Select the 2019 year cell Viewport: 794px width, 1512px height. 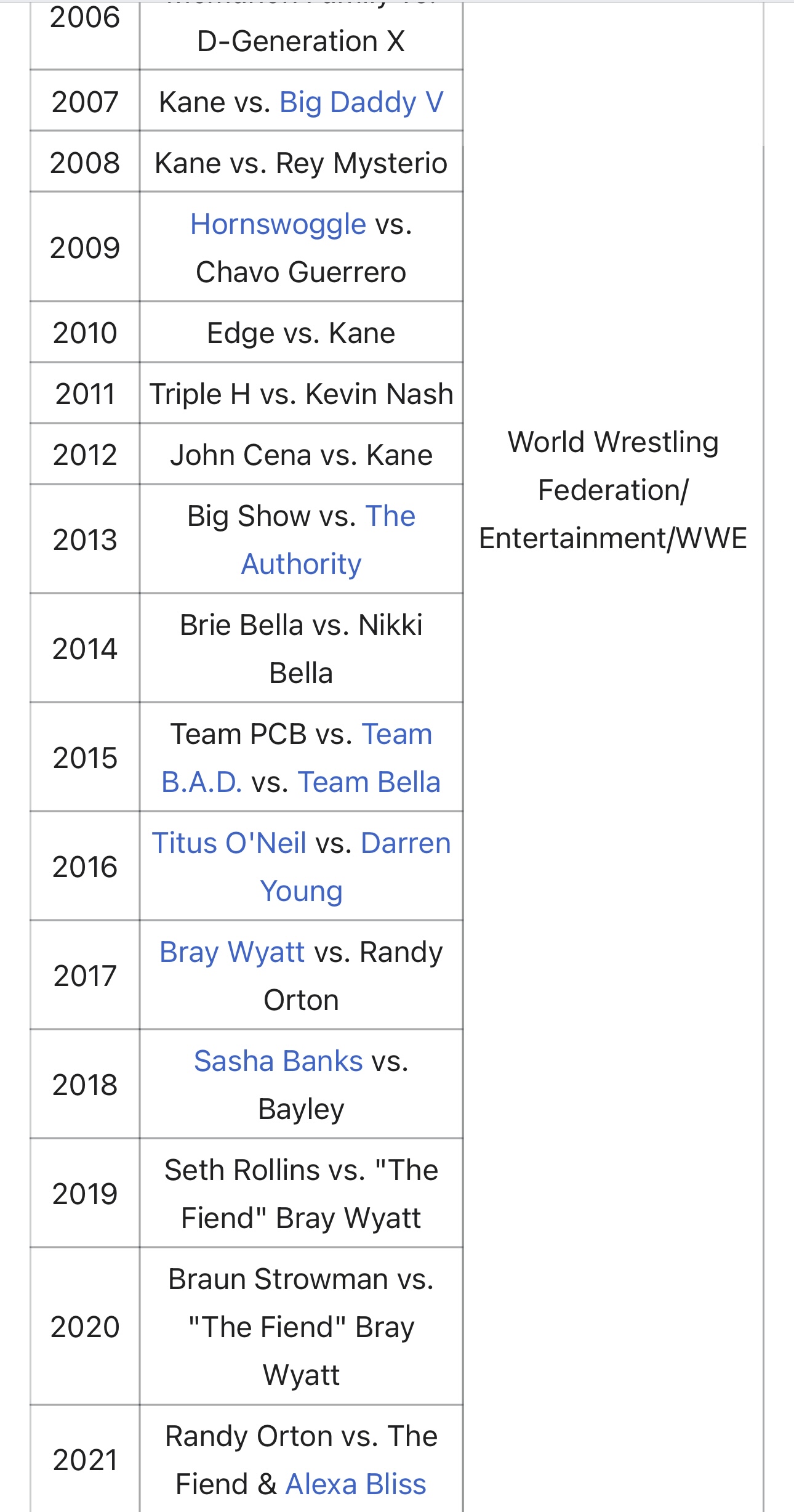click(85, 1194)
